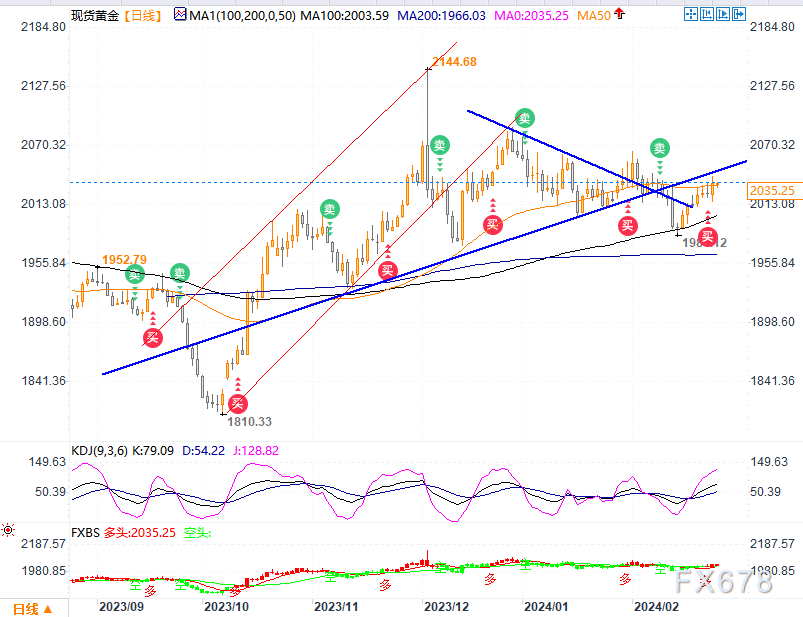
Task: Click the 【日线】 period label in the title
Action: point(143,15)
